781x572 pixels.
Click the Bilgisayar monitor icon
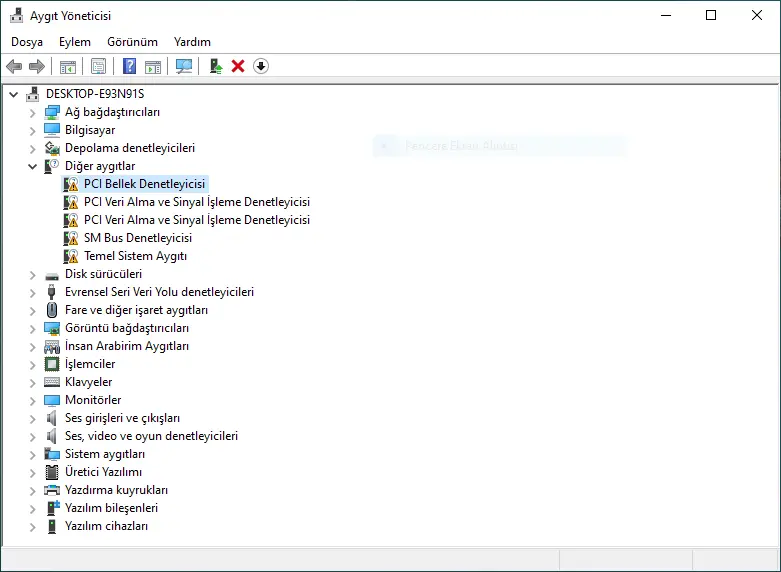[x=52, y=130]
